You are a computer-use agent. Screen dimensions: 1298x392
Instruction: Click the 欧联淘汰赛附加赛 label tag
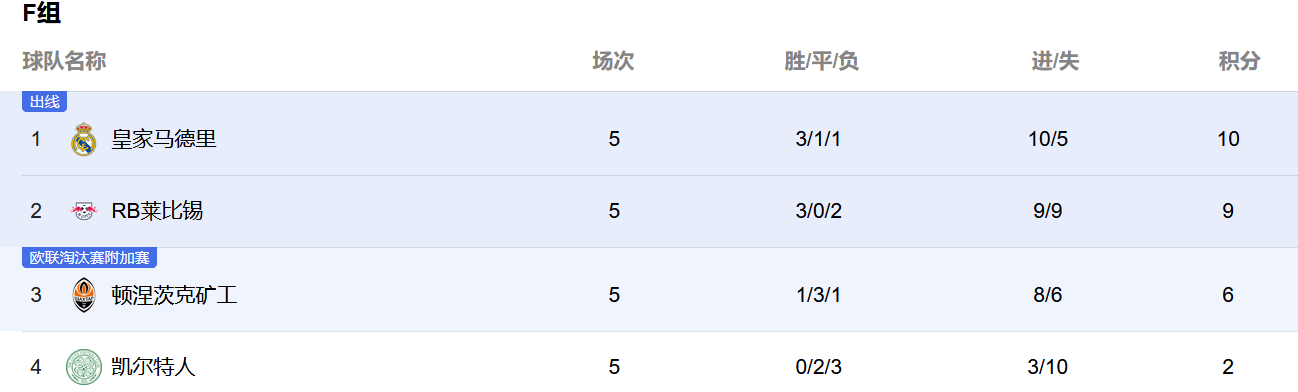[90, 258]
